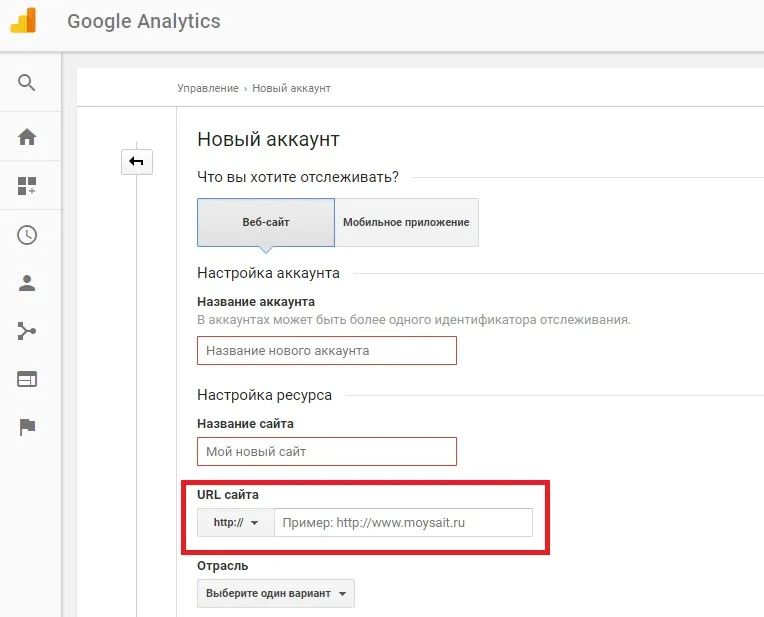Image resolution: width=764 pixels, height=617 pixels.
Task: Click the site URL input field
Action: click(x=403, y=522)
